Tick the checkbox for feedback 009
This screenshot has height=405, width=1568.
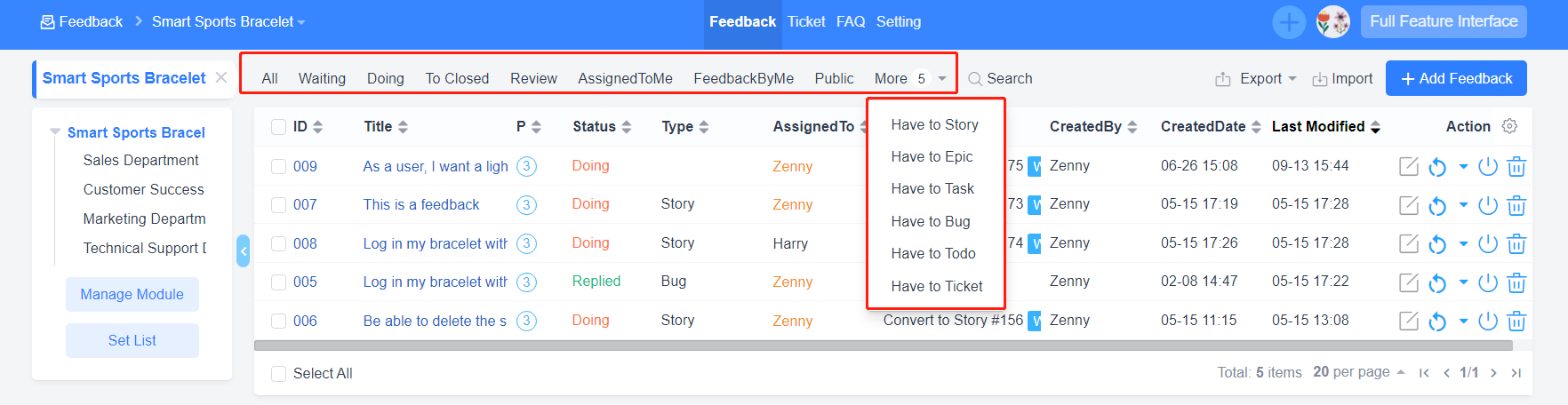click(278, 166)
